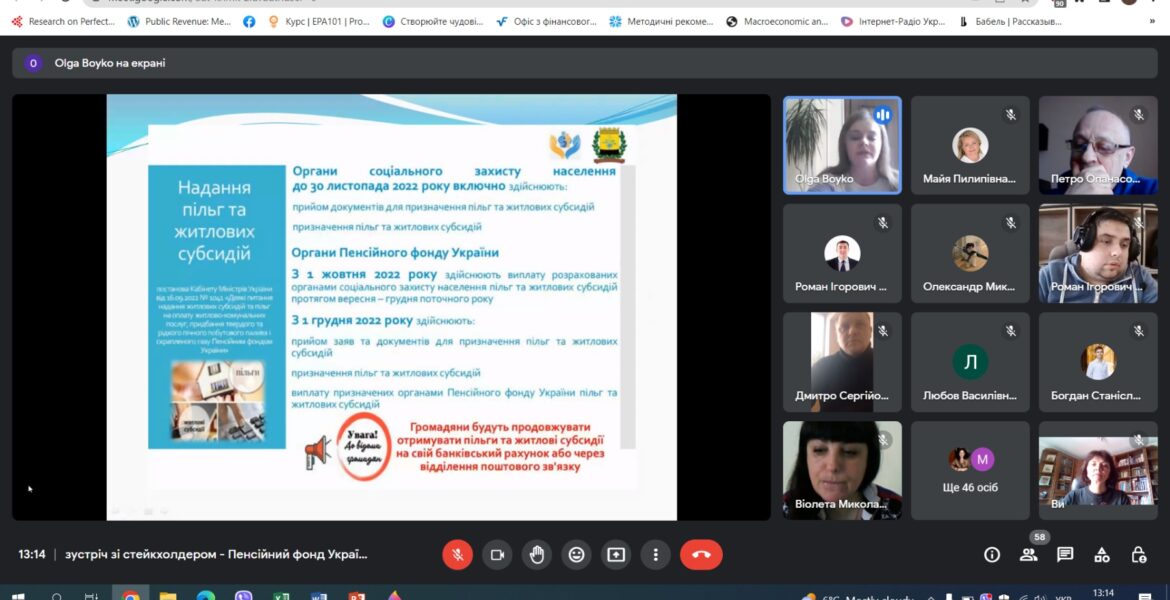Open 'Macroeconomic an...' bookmark
Image resolution: width=1170 pixels, height=600 pixels.
point(778,22)
